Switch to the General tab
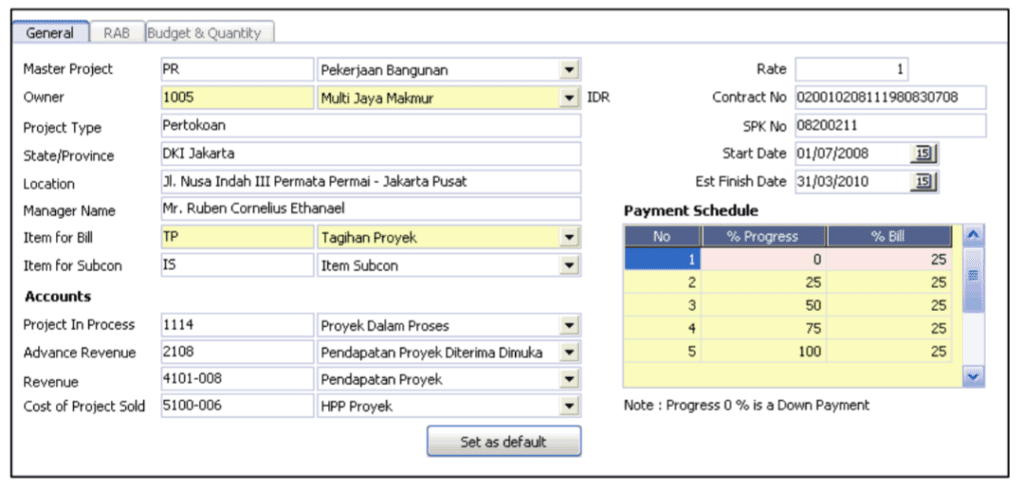Image resolution: width=1024 pixels, height=490 pixels. [x=50, y=33]
